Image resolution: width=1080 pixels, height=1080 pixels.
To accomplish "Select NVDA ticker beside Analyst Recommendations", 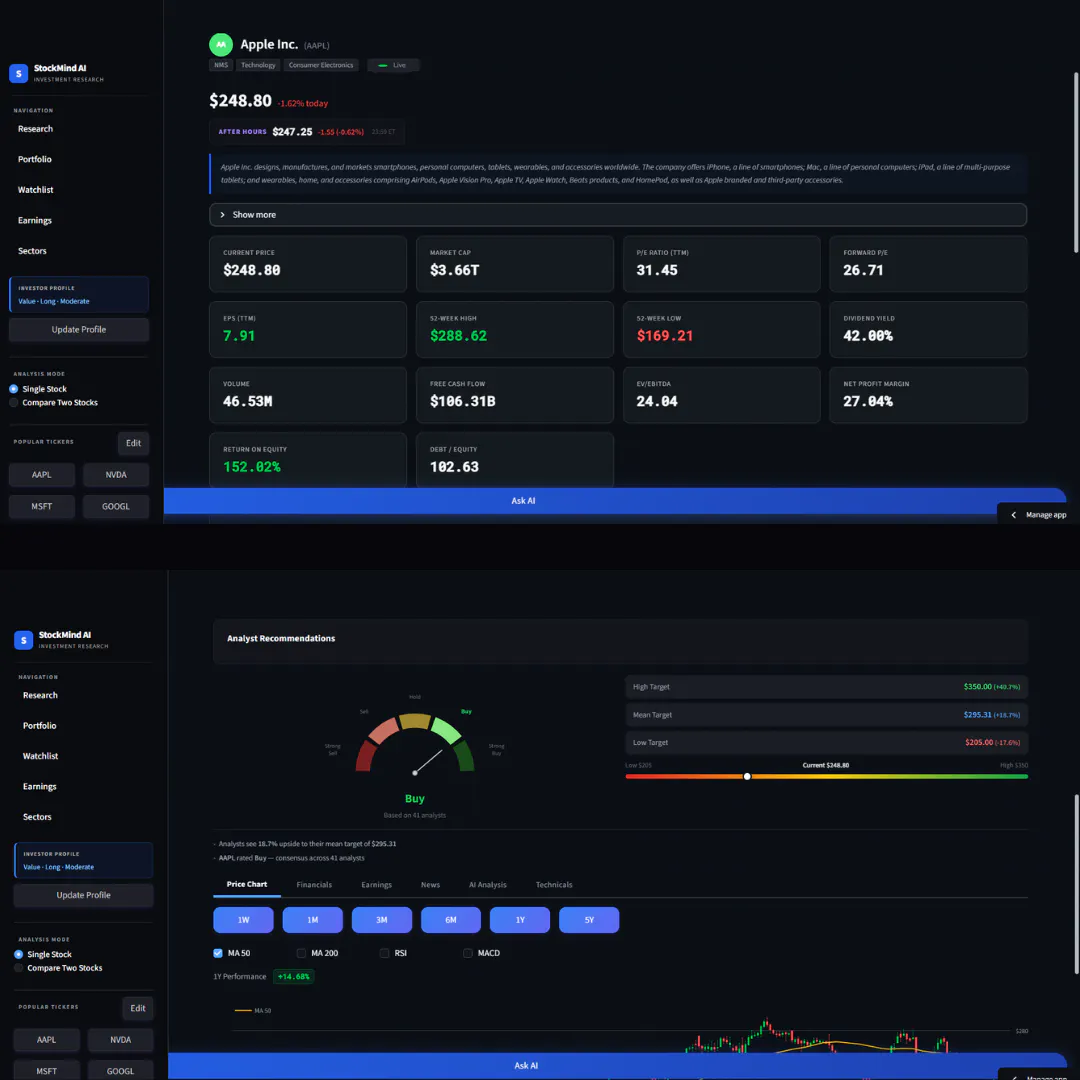I will click(x=121, y=1040).
